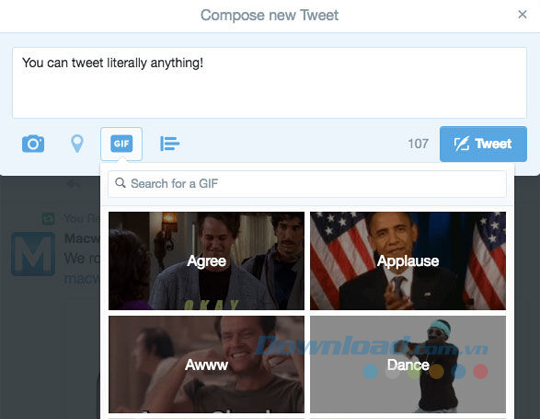Click in the tweet text box
The image size is (540, 419).
(269, 83)
